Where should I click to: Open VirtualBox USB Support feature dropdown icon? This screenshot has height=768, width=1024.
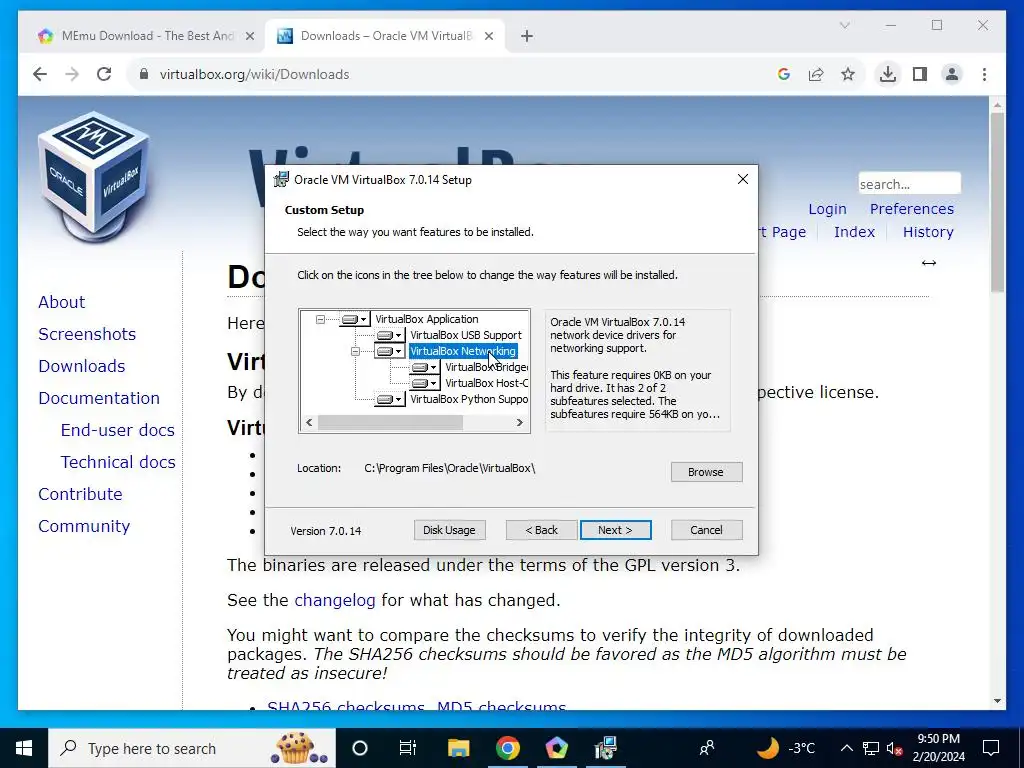pyautogui.click(x=390, y=335)
